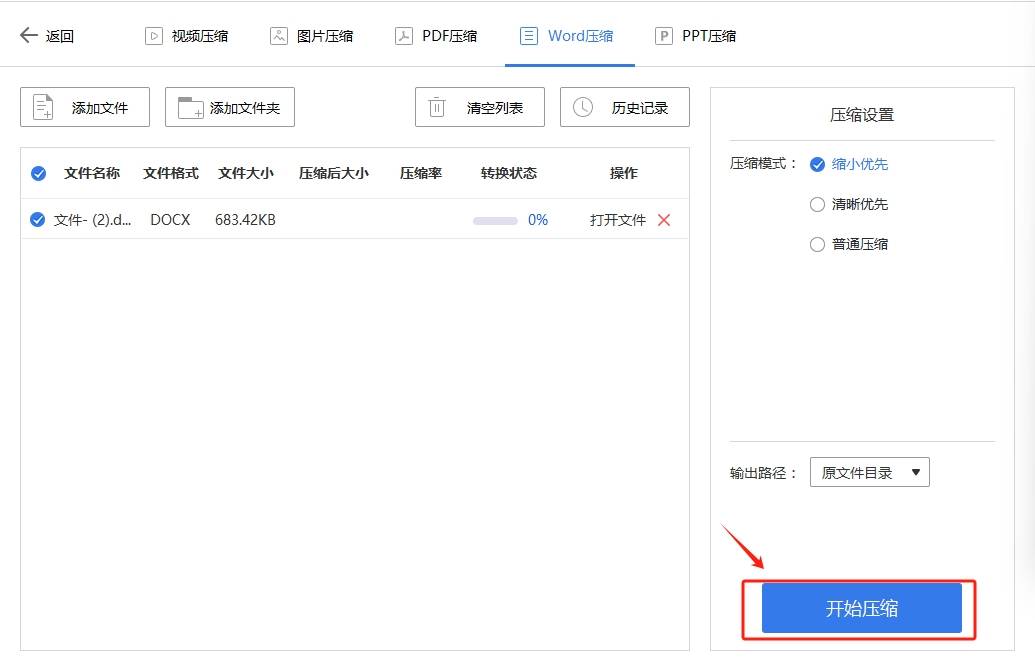Click the 0% status text
The height and width of the screenshot is (671, 1035).
click(538, 220)
